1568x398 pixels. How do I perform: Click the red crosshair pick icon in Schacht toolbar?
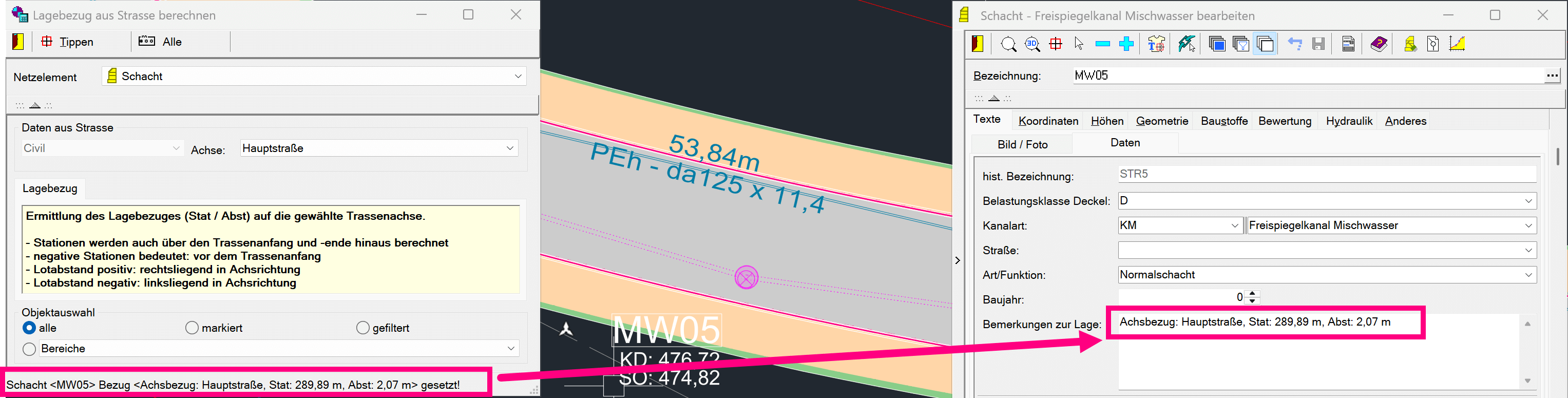pyautogui.click(x=1056, y=45)
